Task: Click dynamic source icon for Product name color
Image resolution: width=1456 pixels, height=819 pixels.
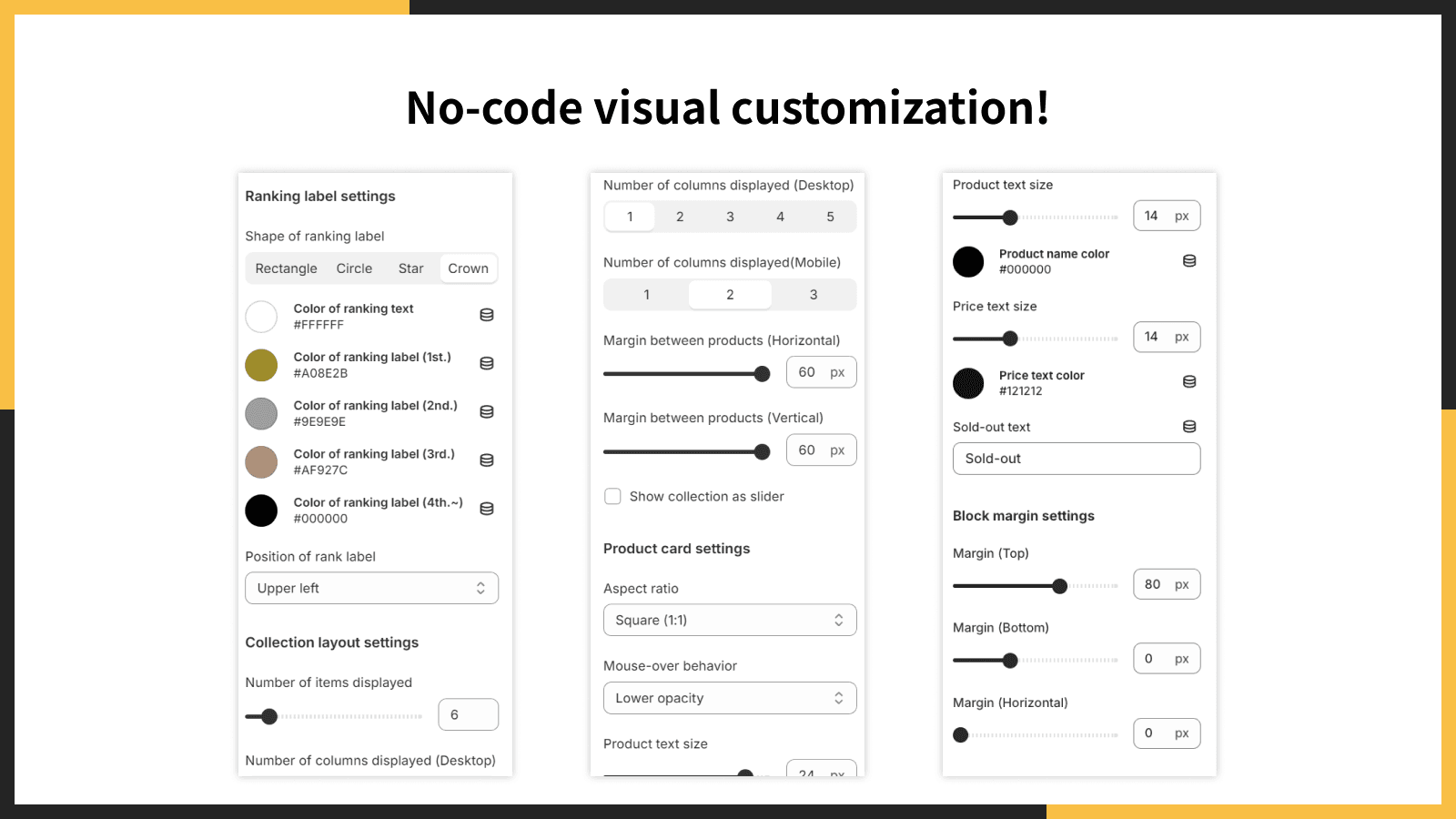Action: pos(1189,261)
